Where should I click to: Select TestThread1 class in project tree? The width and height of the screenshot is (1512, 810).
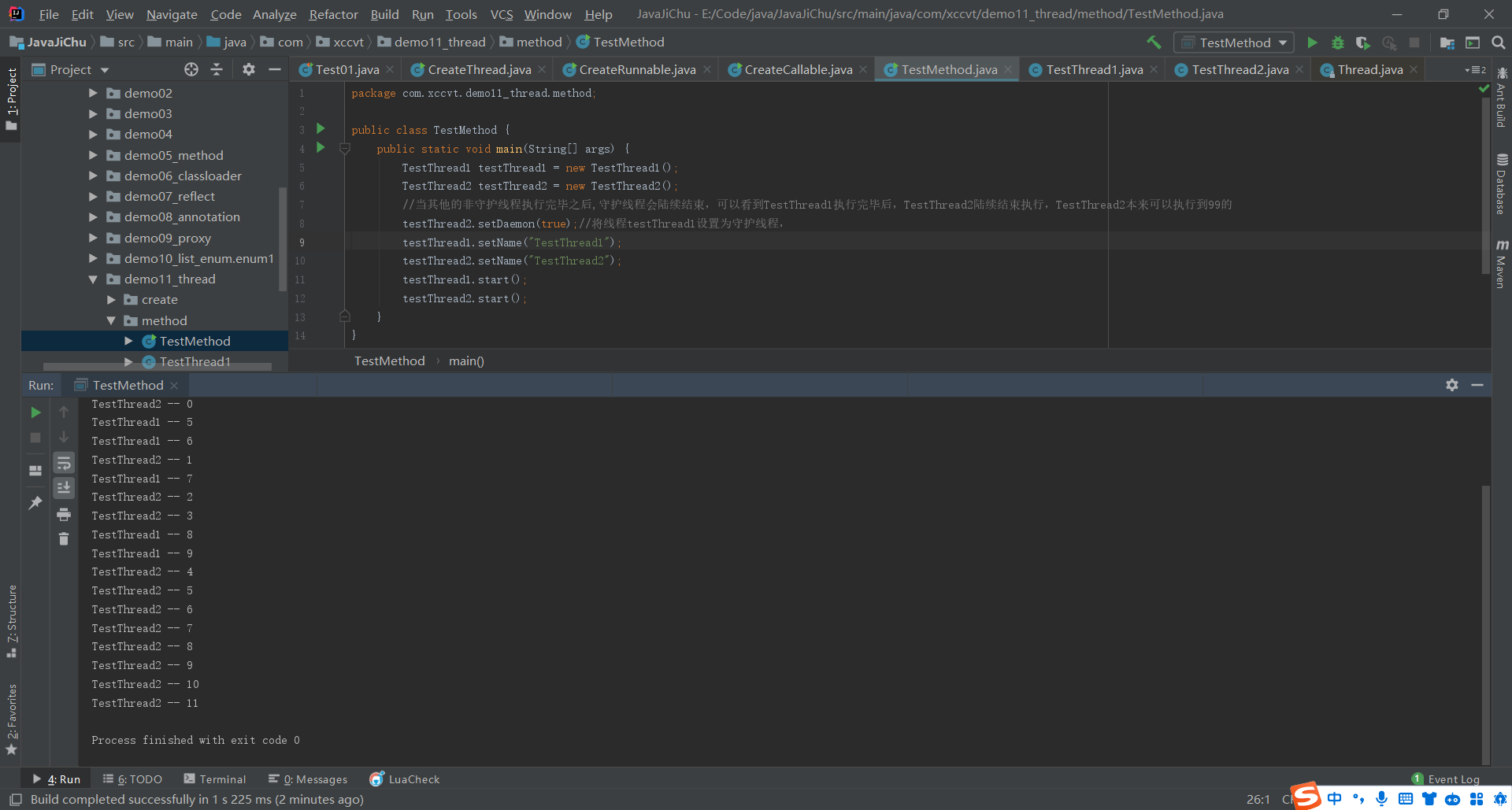[195, 361]
